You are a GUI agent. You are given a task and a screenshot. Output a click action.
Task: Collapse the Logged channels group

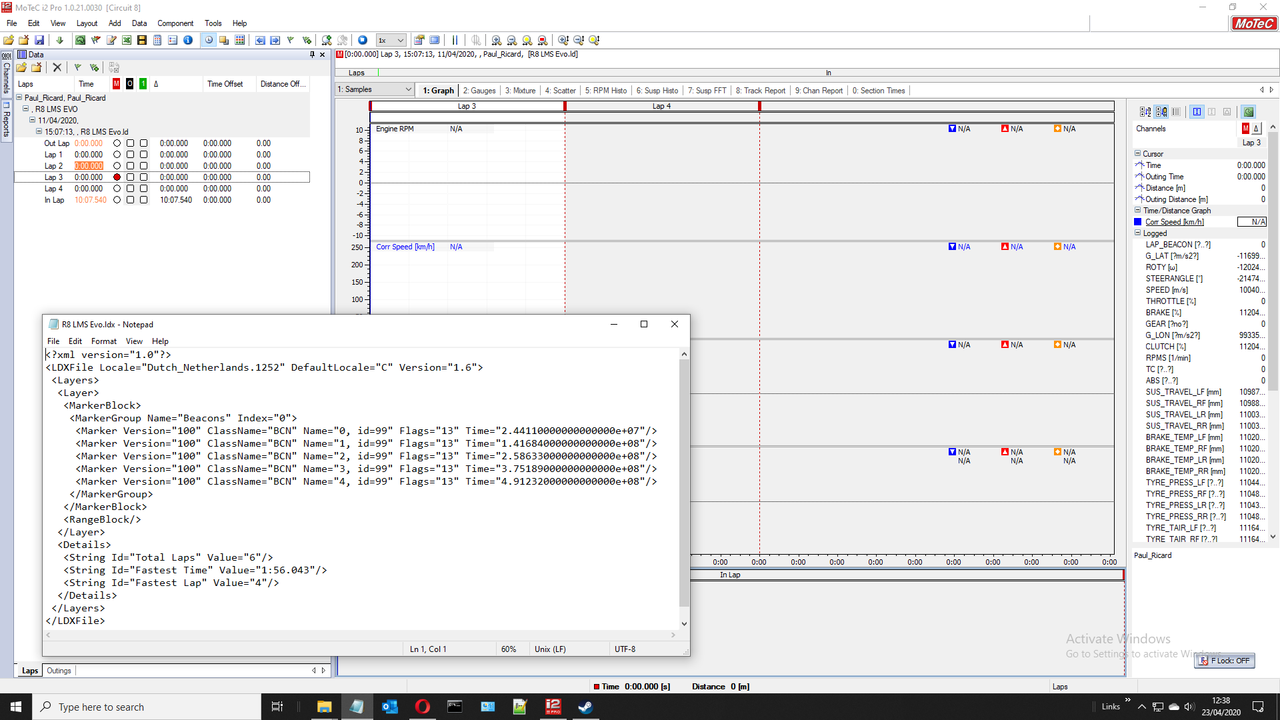click(x=1137, y=232)
